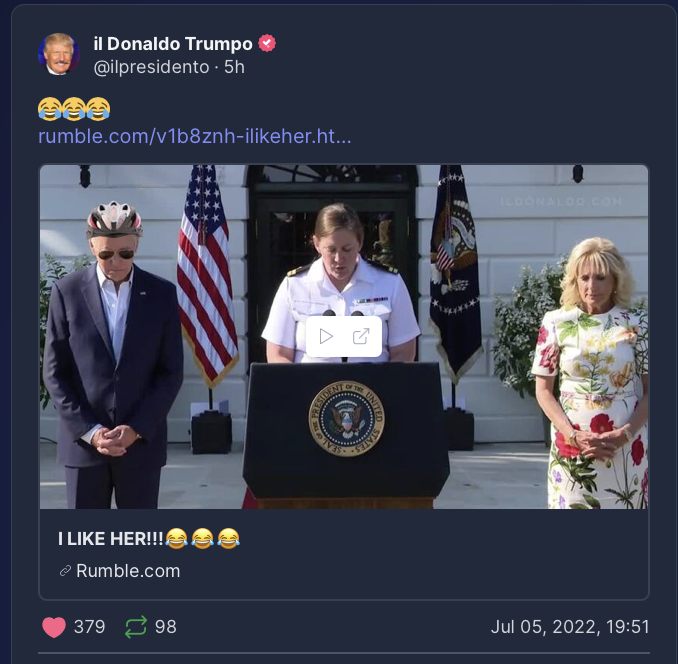Click the laughing emojis in post text
The height and width of the screenshot is (664, 678).
pos(74,109)
